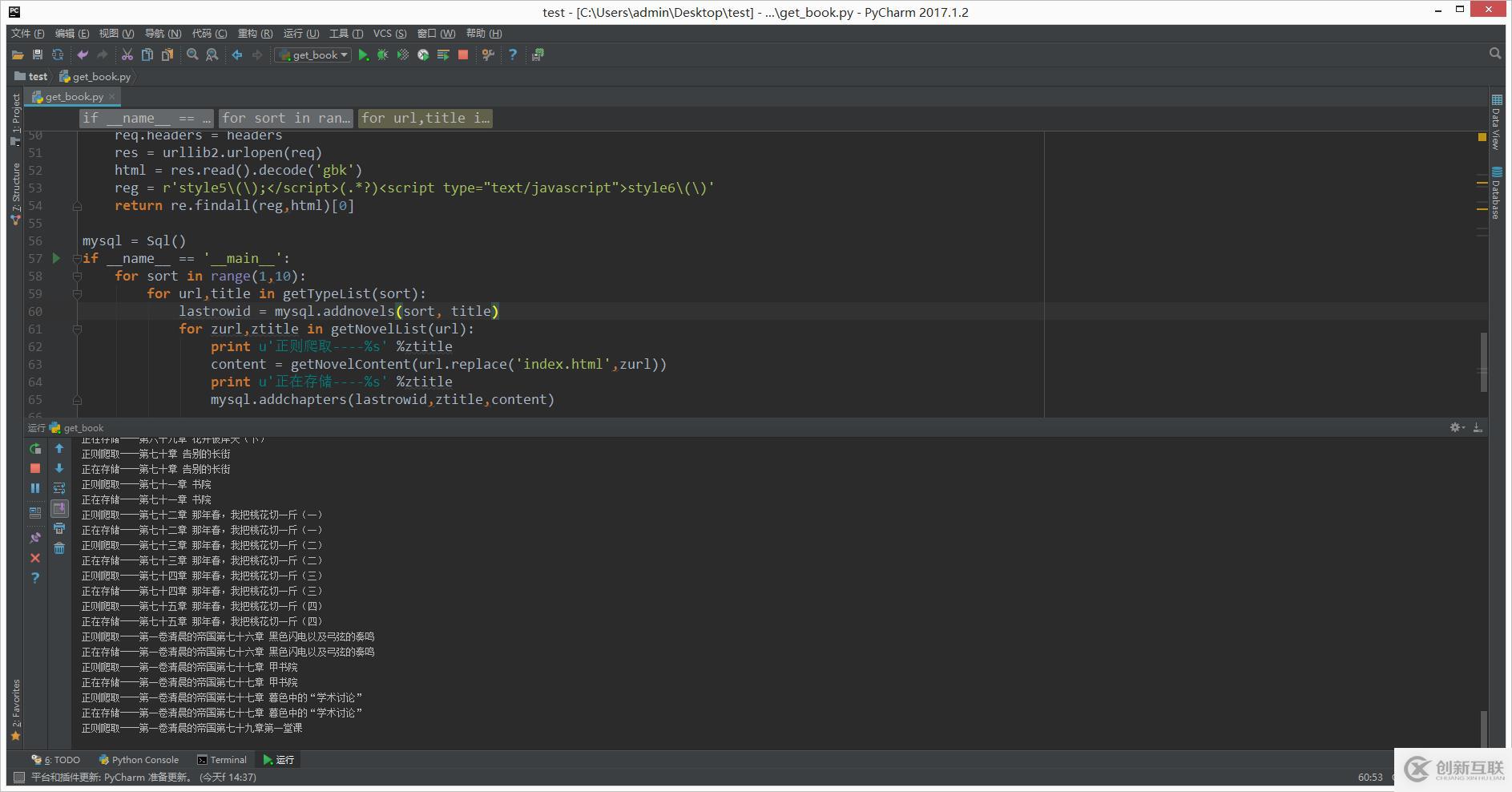Click the Navigate Forward arrow
1512x792 pixels.
coord(257,55)
